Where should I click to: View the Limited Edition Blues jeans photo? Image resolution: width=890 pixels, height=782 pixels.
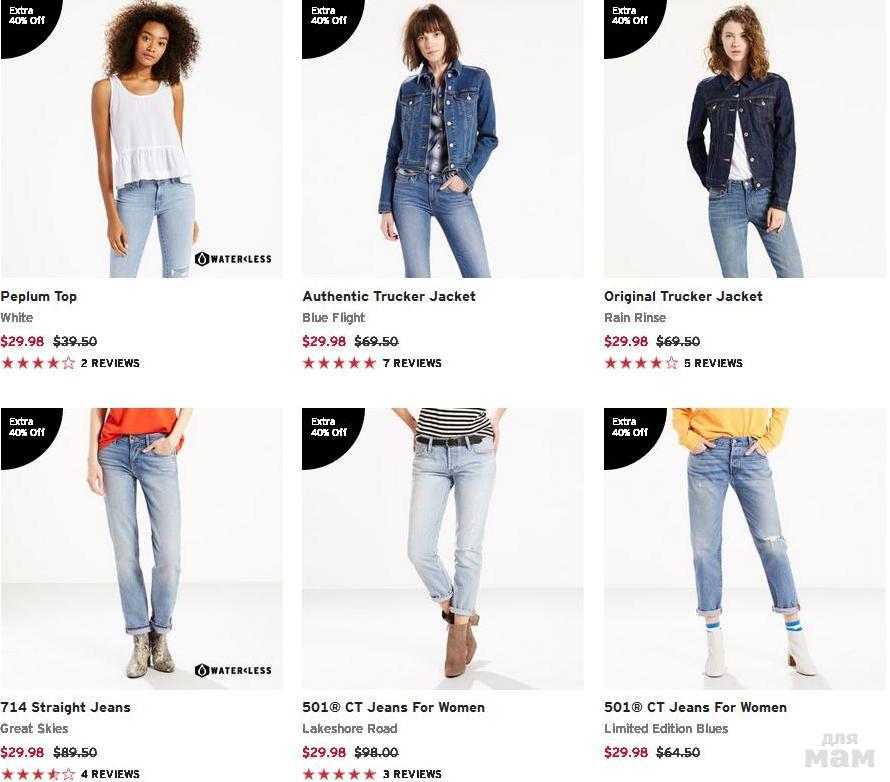[745, 549]
